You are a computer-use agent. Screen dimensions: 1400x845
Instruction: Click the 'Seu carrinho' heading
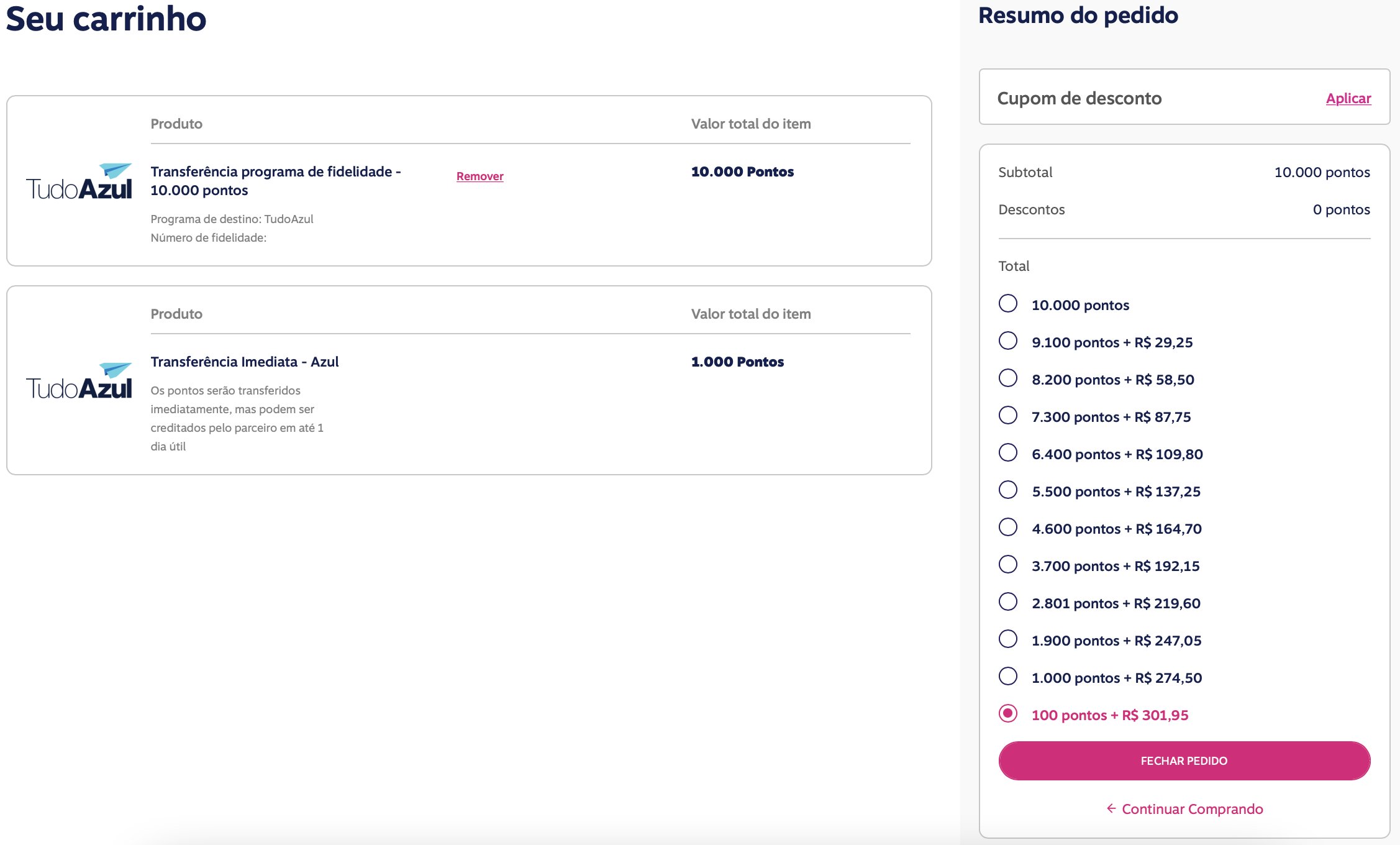(106, 18)
